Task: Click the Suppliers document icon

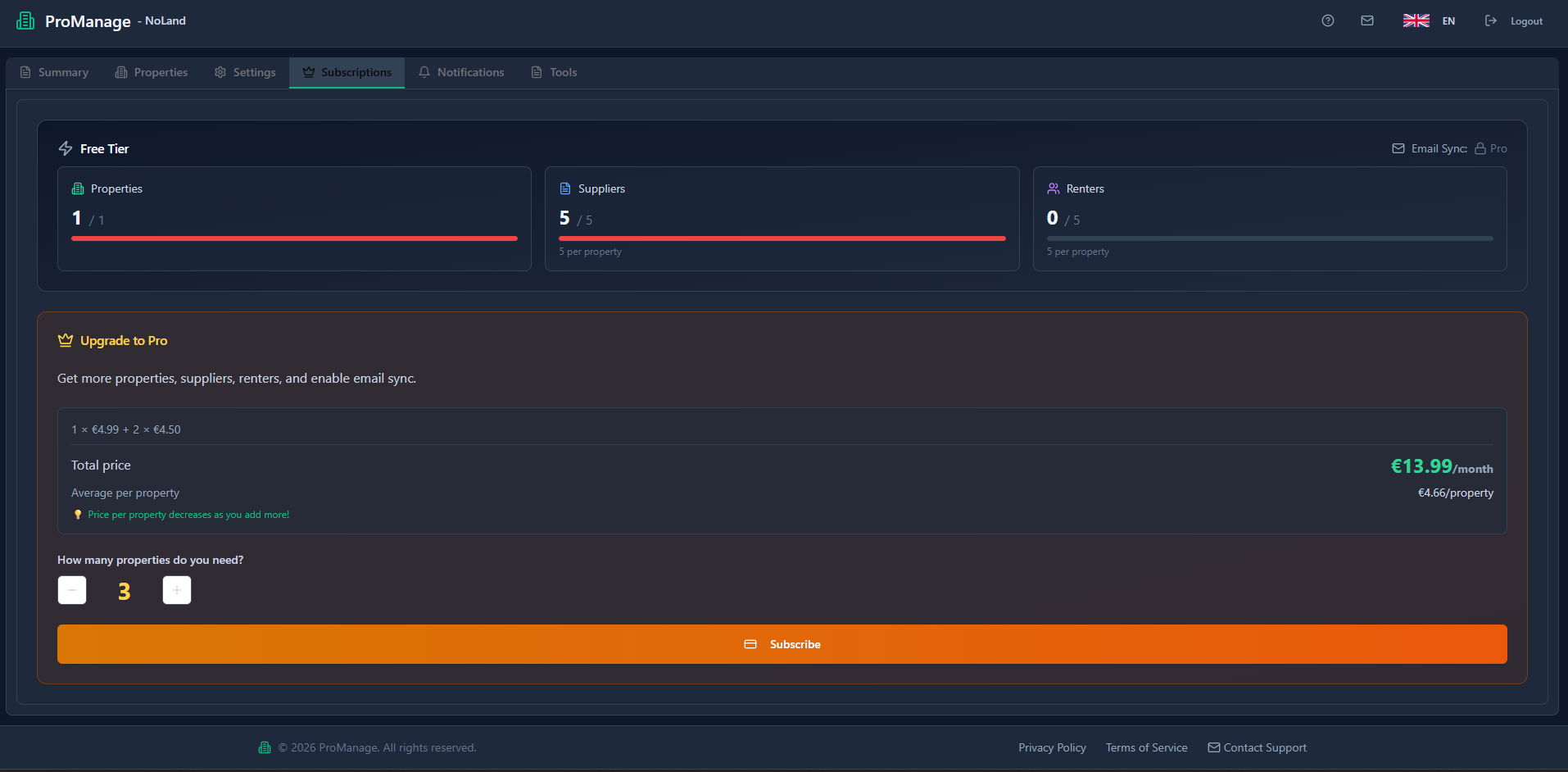Action: 565,188
